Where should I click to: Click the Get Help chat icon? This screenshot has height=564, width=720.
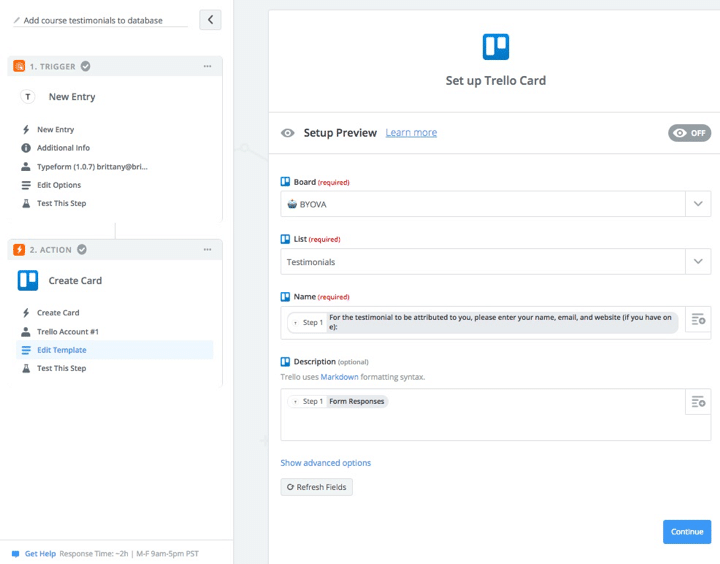tap(16, 554)
